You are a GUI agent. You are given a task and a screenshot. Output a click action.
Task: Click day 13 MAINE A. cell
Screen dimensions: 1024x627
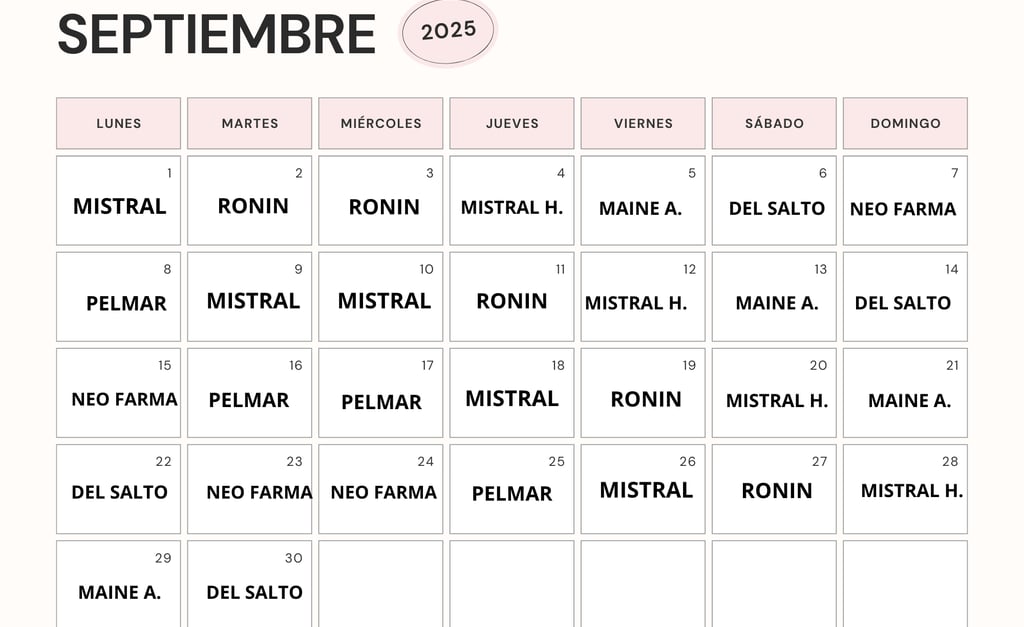[x=774, y=297]
